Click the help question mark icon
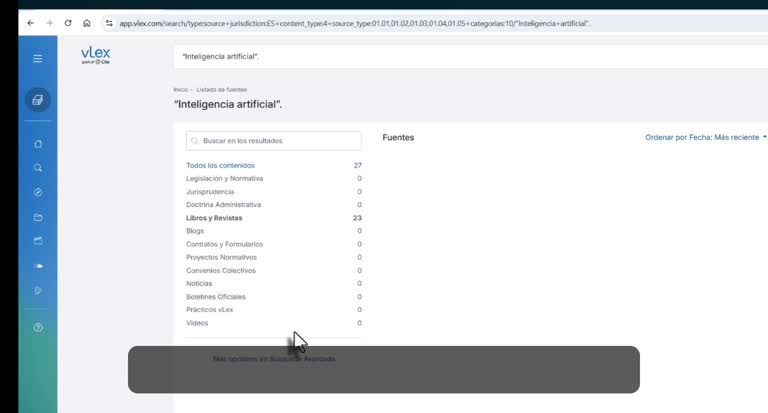The height and width of the screenshot is (413, 768). 38,327
